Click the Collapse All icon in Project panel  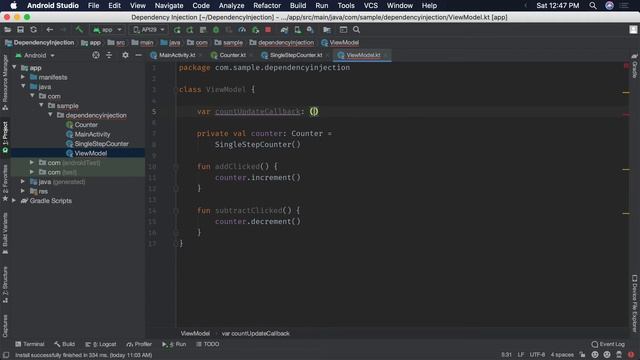109,55
